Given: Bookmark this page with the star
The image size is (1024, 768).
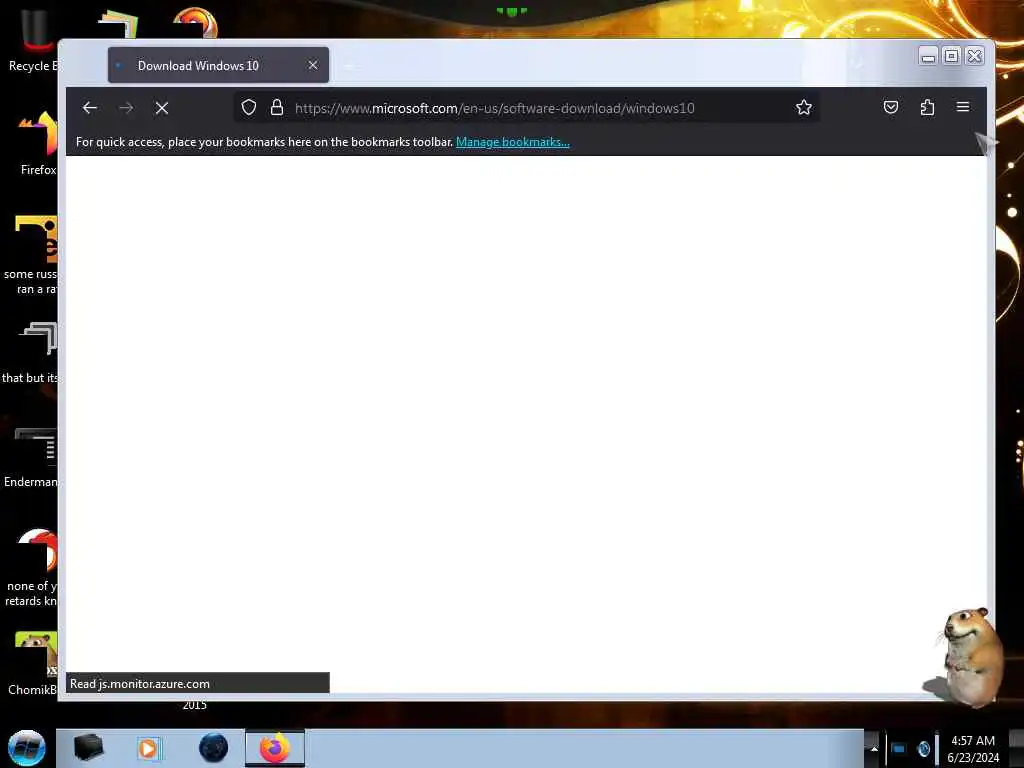Looking at the screenshot, I should point(804,108).
